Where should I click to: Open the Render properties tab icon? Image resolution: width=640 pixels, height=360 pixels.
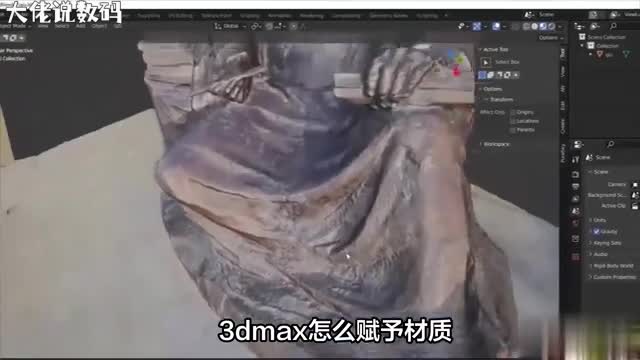pyautogui.click(x=576, y=174)
